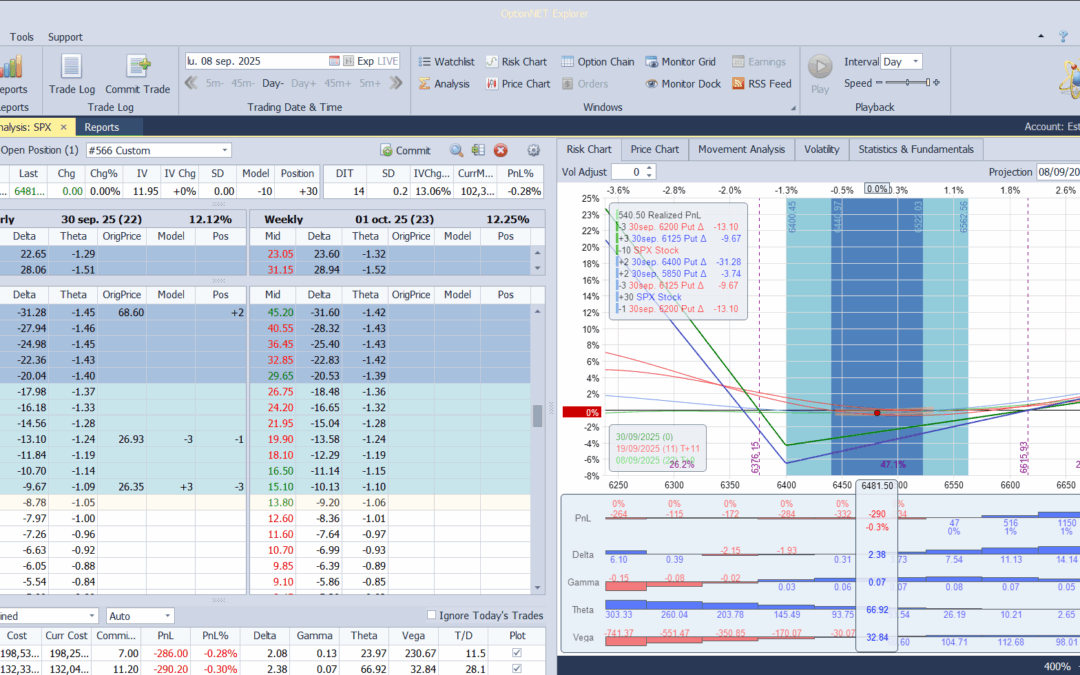
Task: Toggle Plot checkbox in the -286.00 row
Action: (517, 653)
